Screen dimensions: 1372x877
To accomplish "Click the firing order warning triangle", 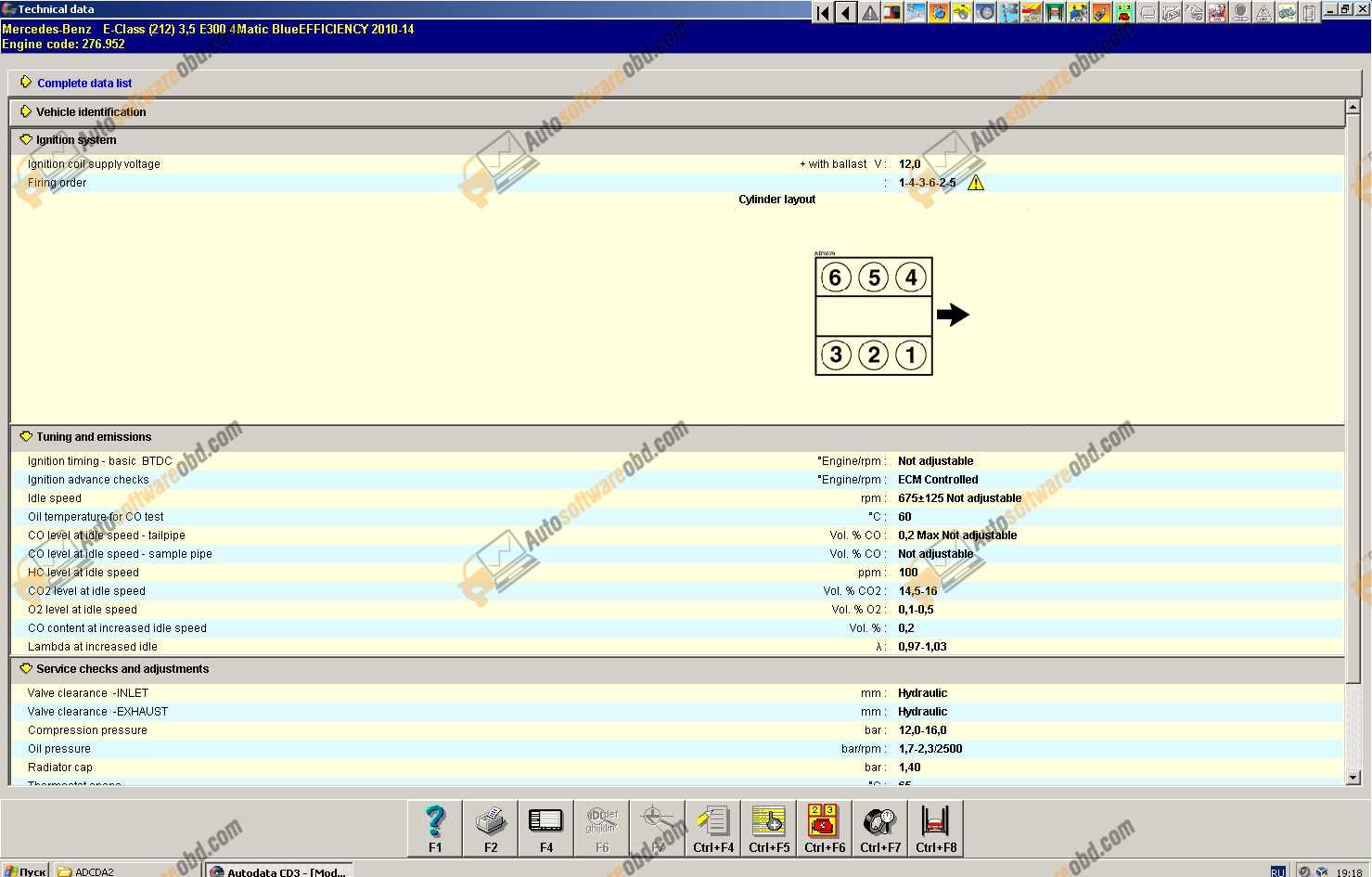I will [976, 183].
